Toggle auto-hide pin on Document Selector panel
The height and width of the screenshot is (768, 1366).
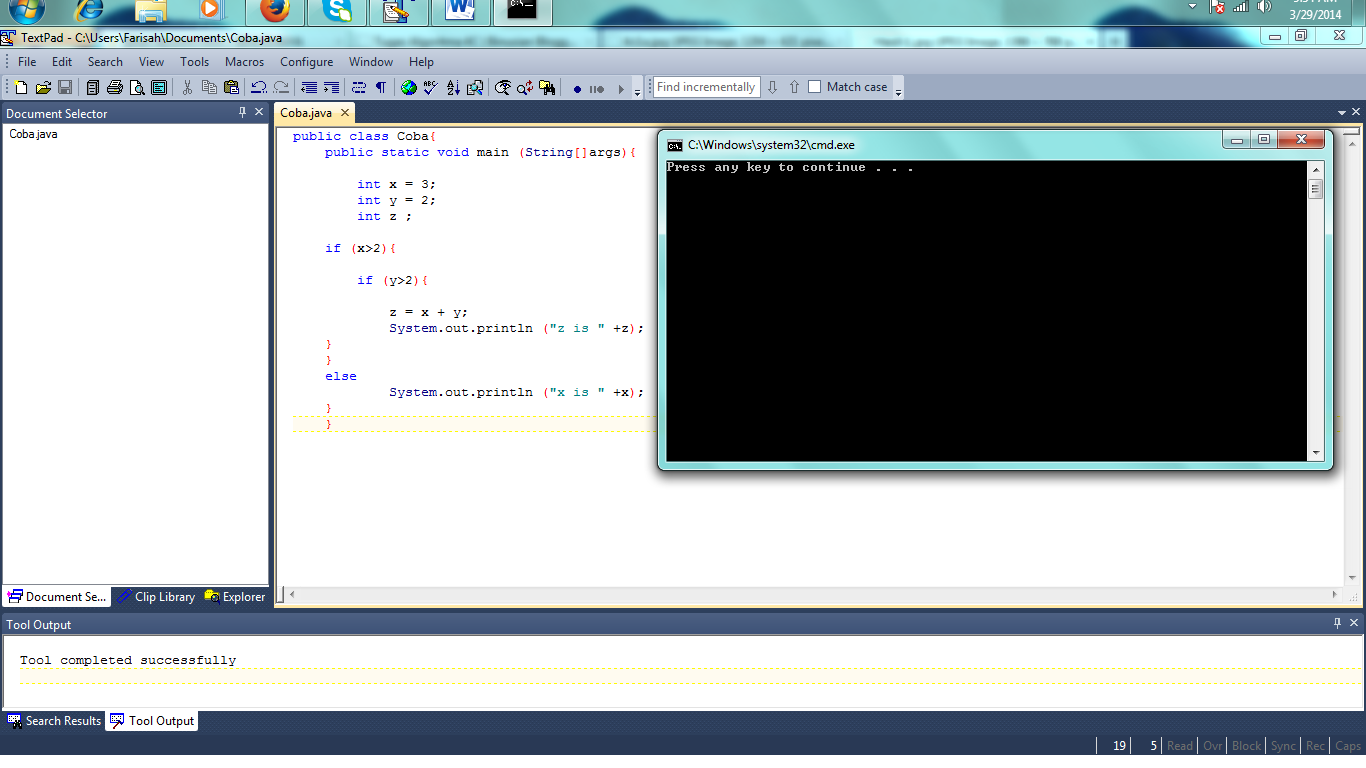pos(242,113)
